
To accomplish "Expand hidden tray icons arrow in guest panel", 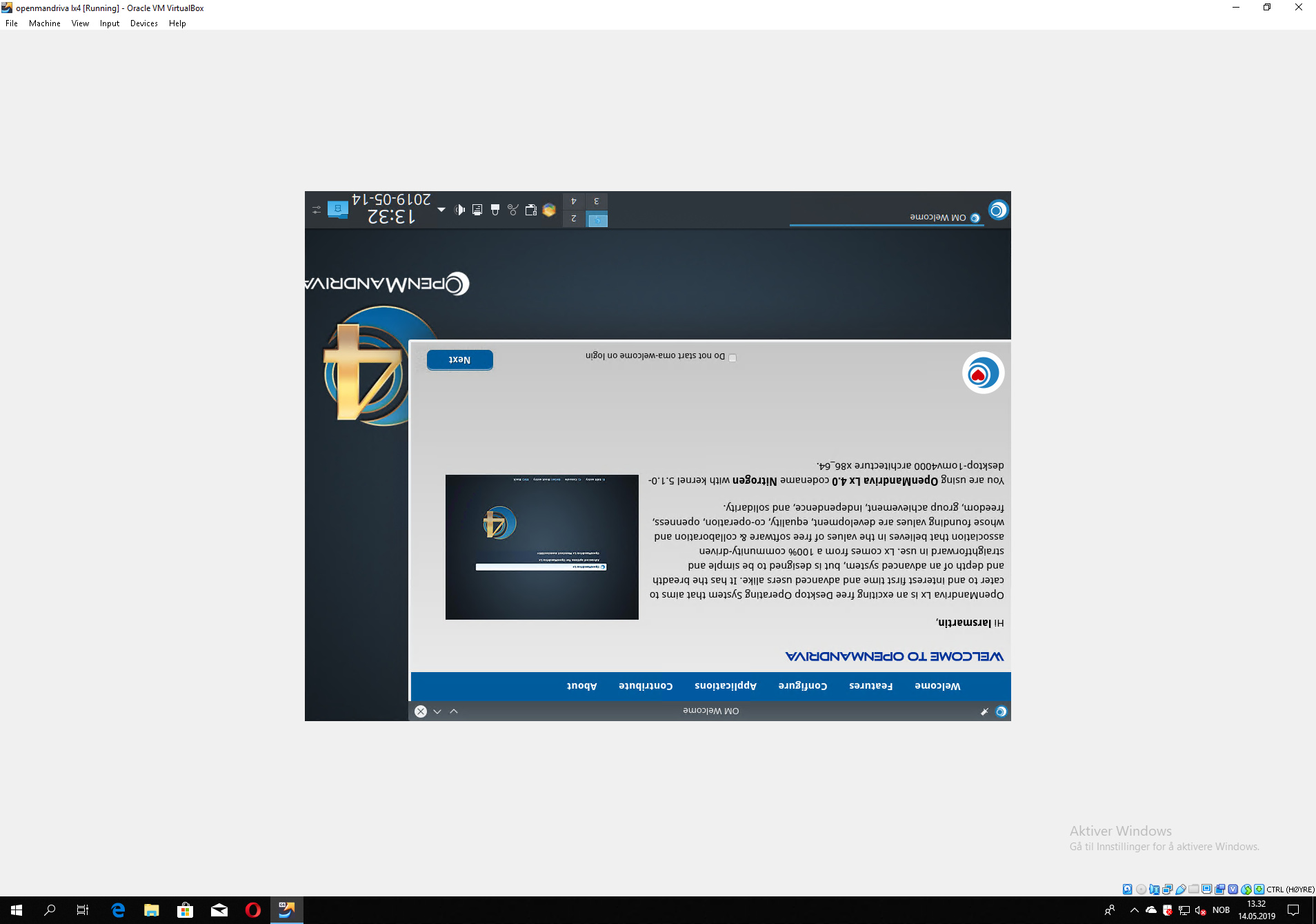I will pos(441,210).
